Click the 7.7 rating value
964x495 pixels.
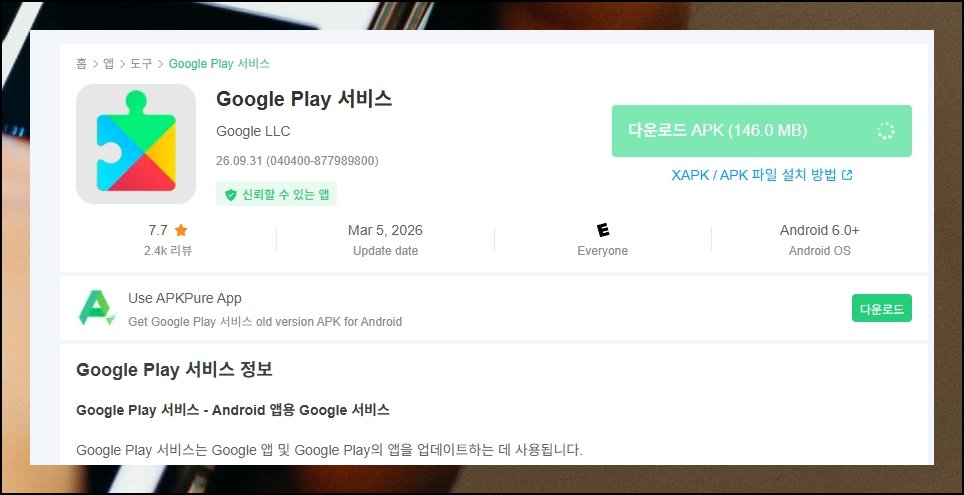[158, 231]
